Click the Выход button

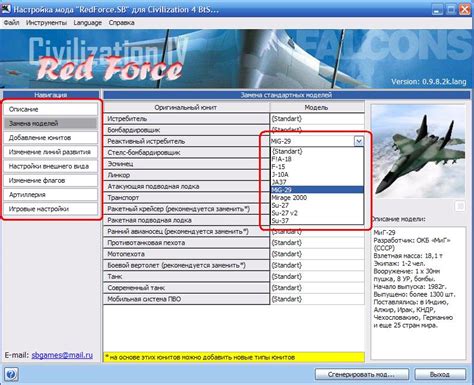tap(440, 375)
